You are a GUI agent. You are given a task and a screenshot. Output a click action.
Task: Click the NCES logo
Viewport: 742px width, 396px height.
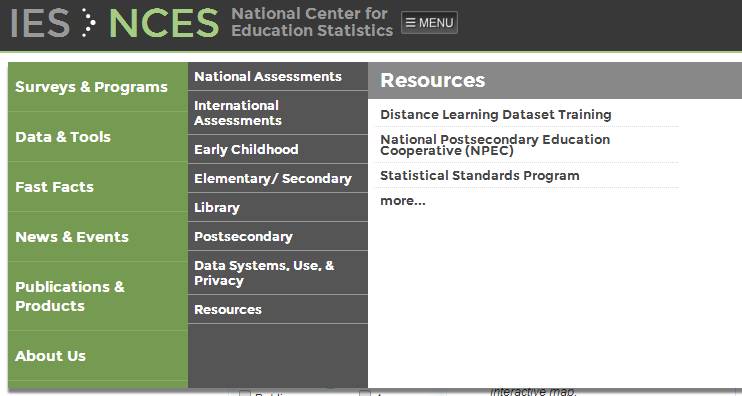click(164, 23)
